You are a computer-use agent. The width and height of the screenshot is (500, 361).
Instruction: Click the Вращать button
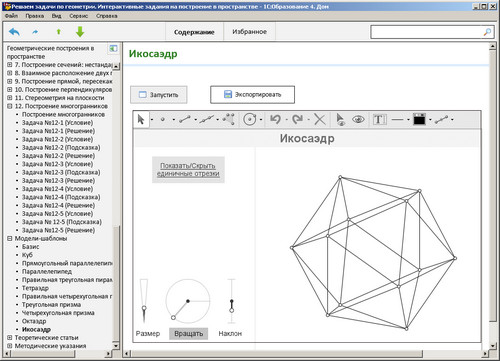[x=189, y=333]
